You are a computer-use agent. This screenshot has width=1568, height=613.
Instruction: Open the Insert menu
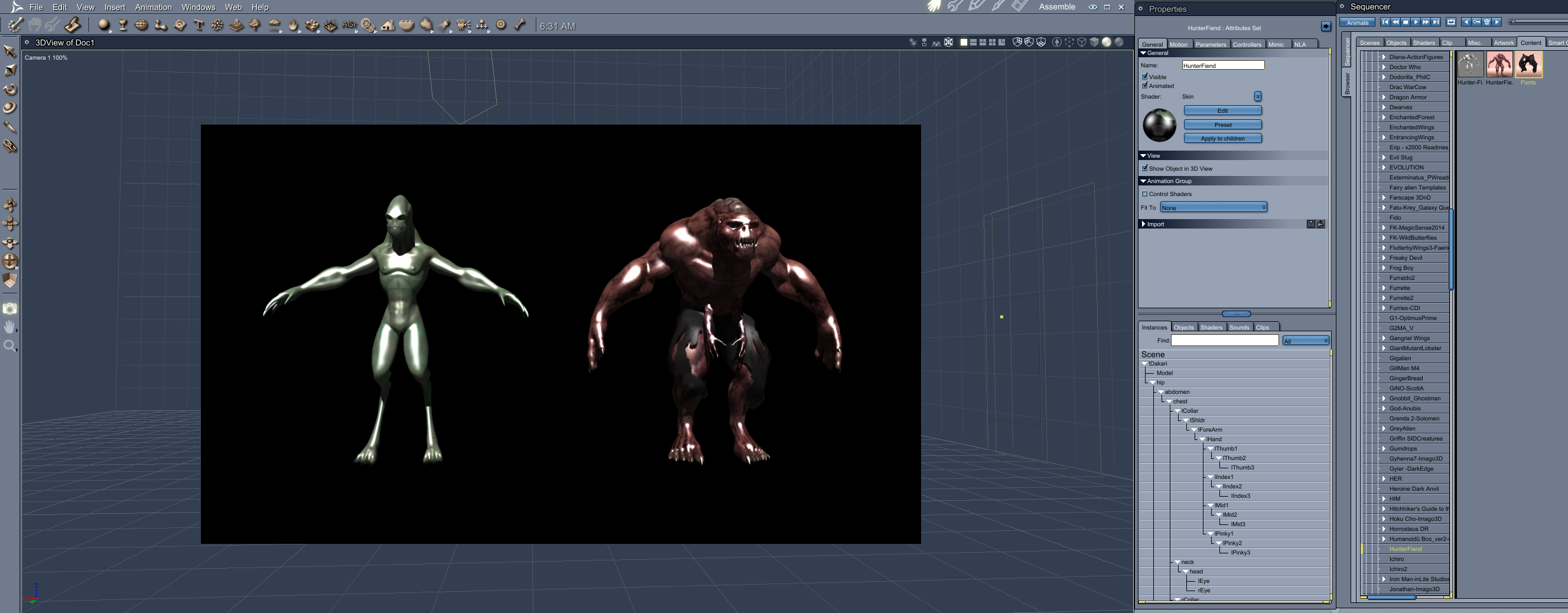tap(115, 7)
